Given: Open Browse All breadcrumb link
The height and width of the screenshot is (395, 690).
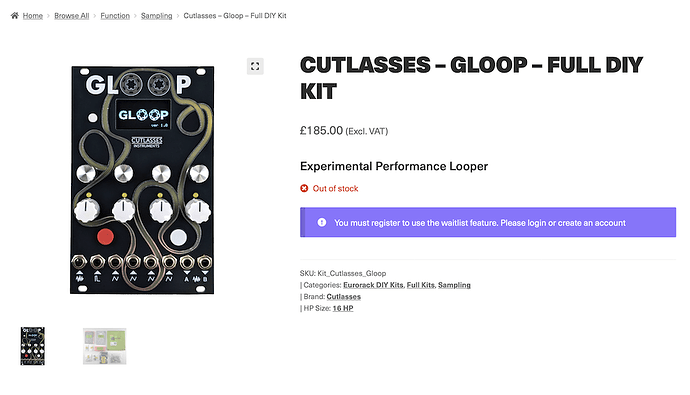Looking at the screenshot, I should point(72,16).
